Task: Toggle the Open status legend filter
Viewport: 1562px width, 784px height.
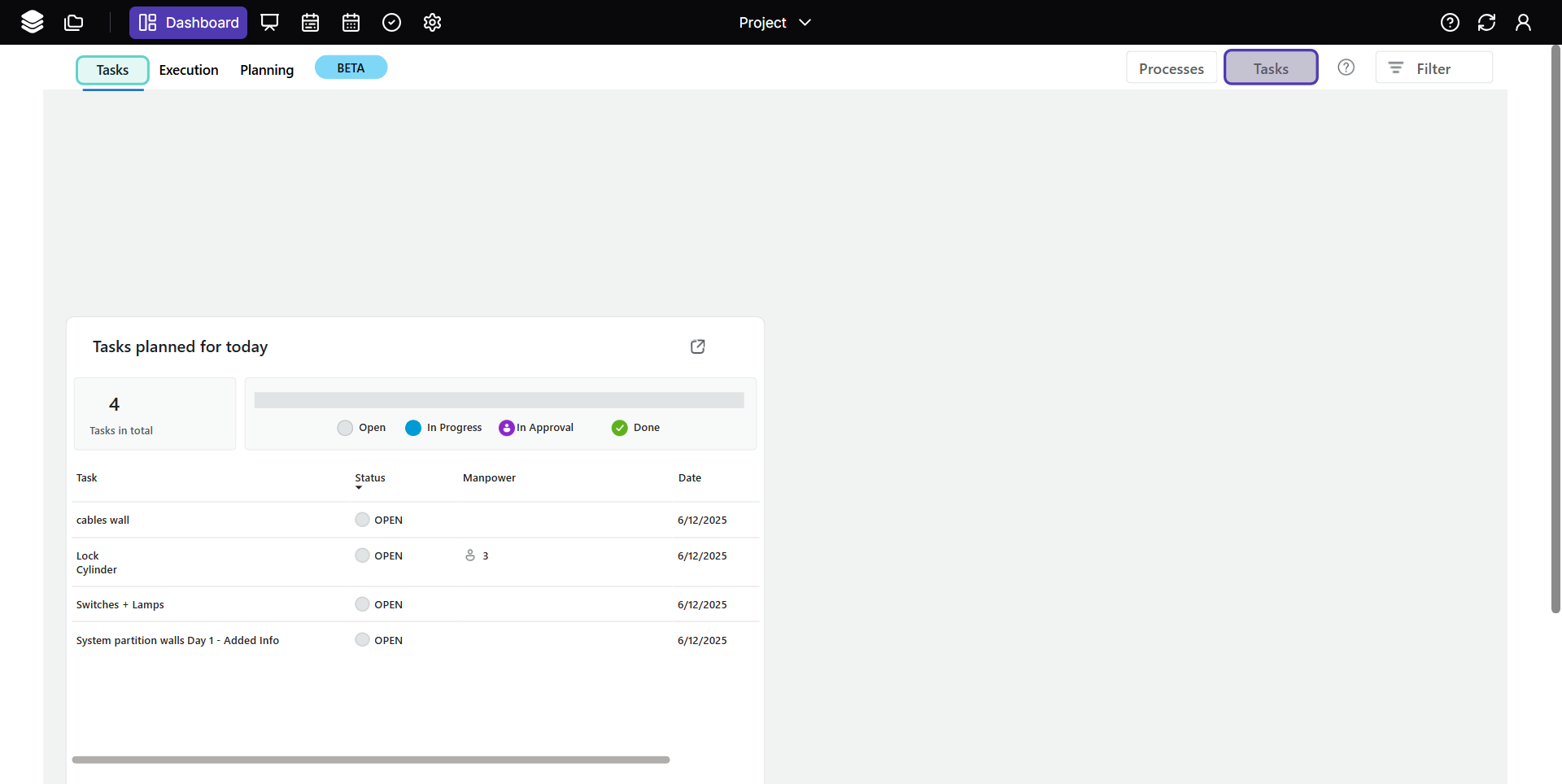Action: click(x=362, y=428)
